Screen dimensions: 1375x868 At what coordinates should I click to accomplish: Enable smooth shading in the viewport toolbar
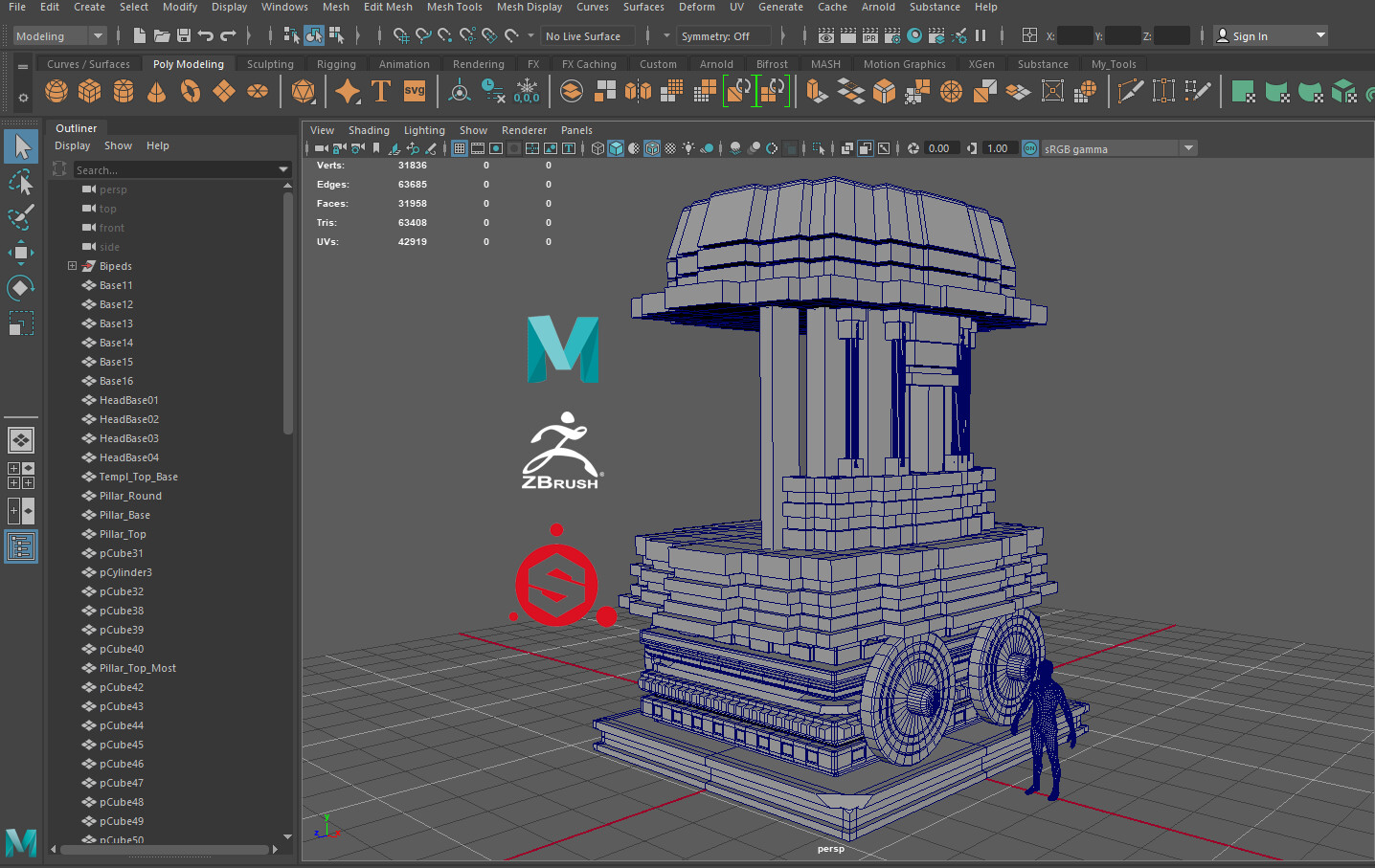[x=617, y=147]
